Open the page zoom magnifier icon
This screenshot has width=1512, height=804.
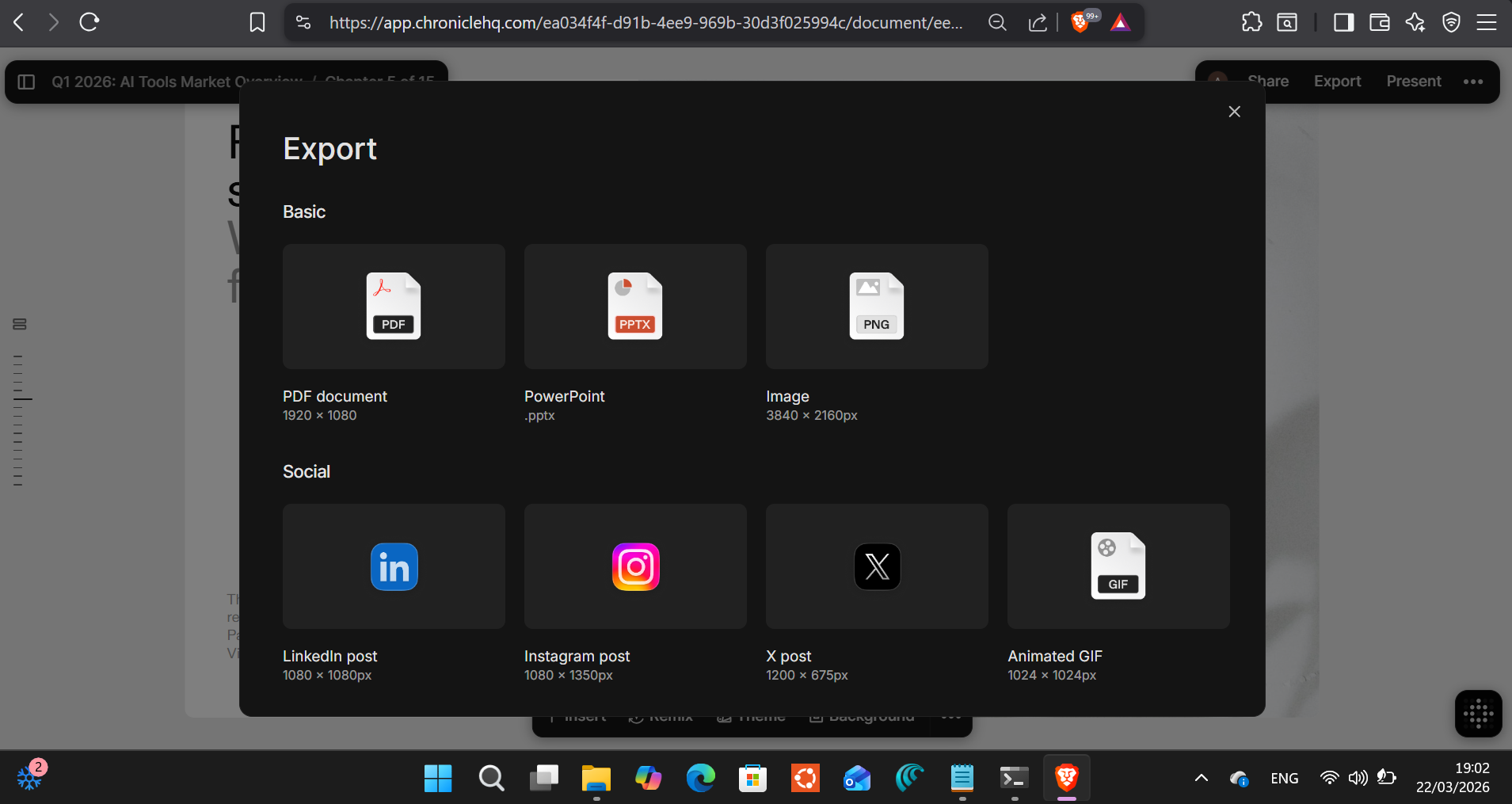pyautogui.click(x=997, y=22)
